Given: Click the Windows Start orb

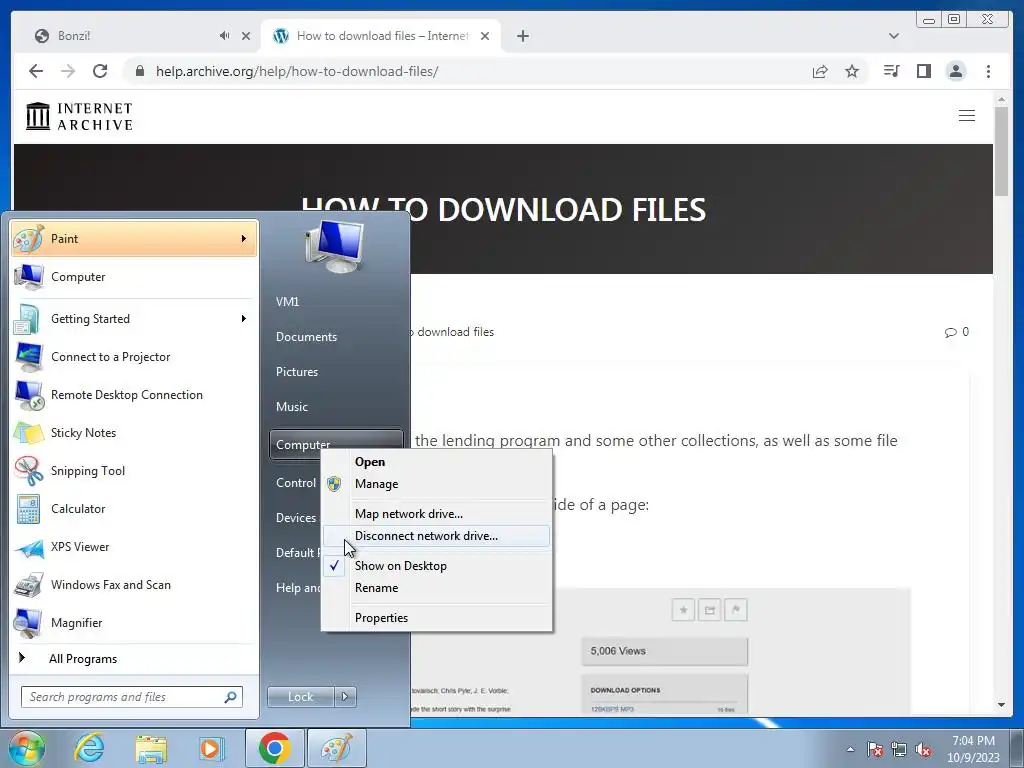Looking at the screenshot, I should pos(26,748).
